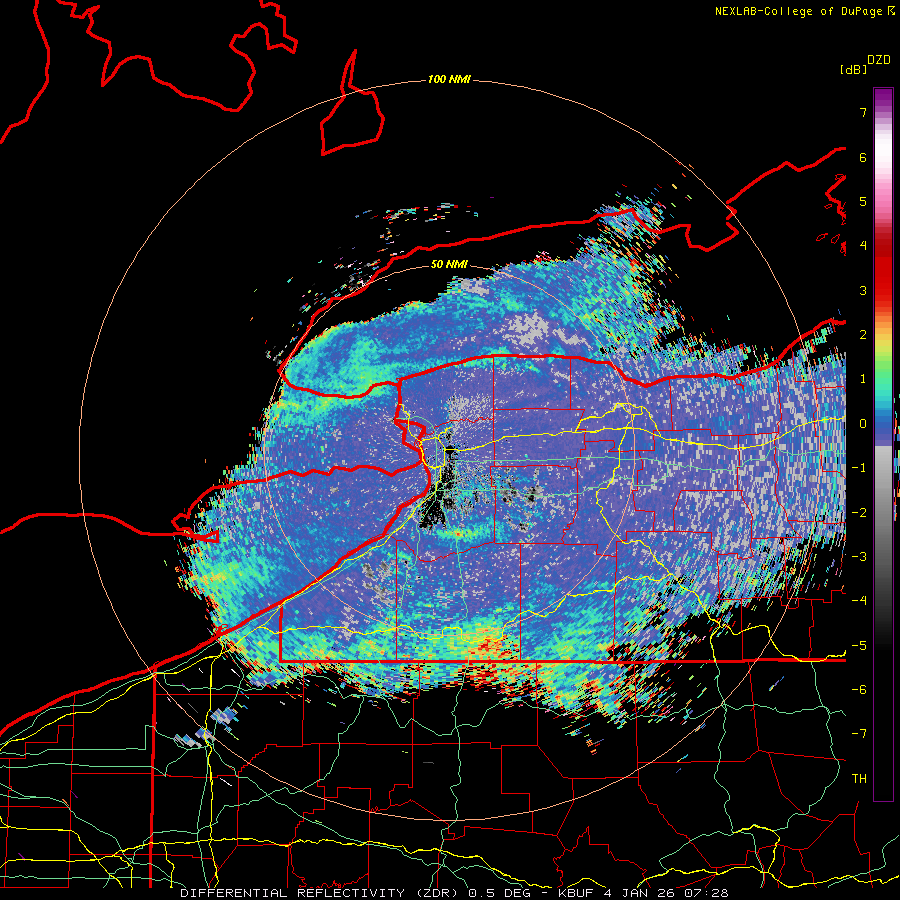
Task: Click the -6 value on the color scale
Action: [859, 689]
